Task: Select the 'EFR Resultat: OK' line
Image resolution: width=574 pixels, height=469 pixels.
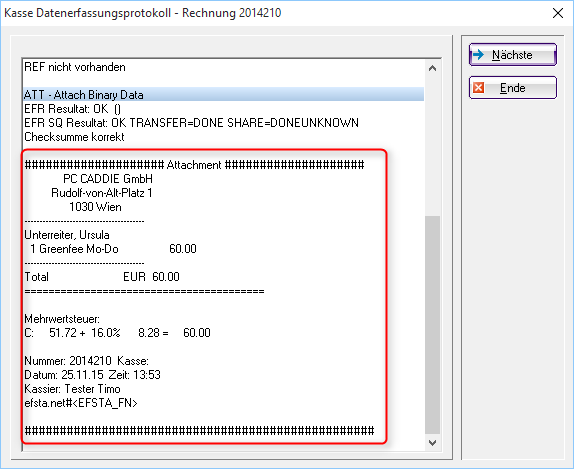Action: coord(72,109)
